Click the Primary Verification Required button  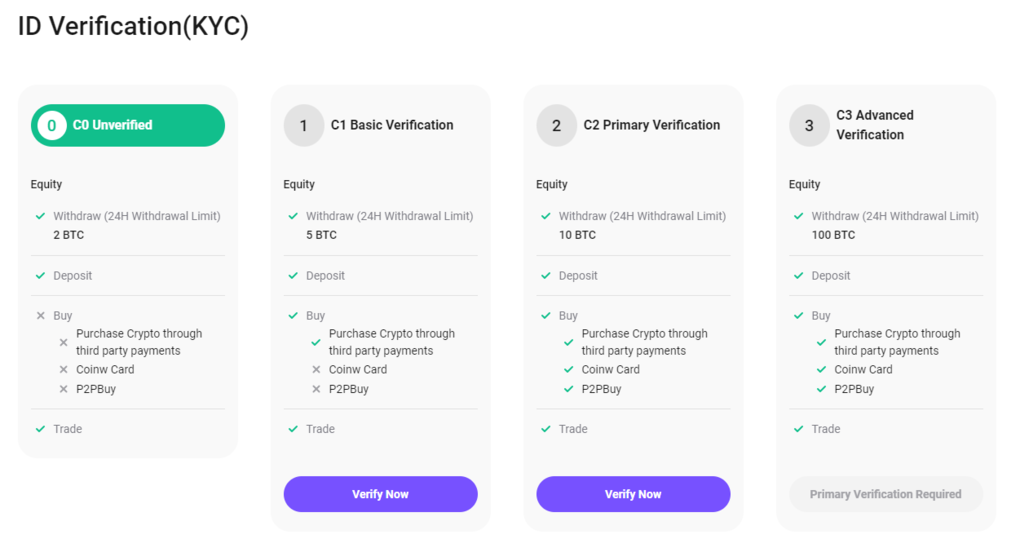(885, 494)
